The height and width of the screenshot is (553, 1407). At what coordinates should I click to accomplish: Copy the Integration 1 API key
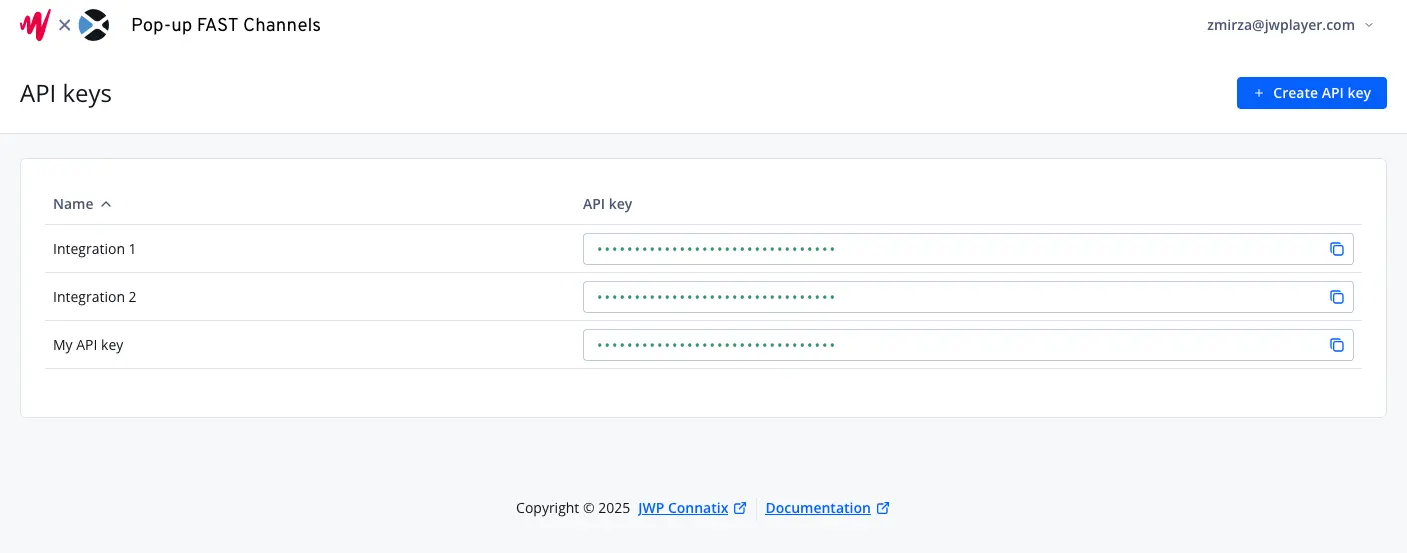[x=1336, y=249]
